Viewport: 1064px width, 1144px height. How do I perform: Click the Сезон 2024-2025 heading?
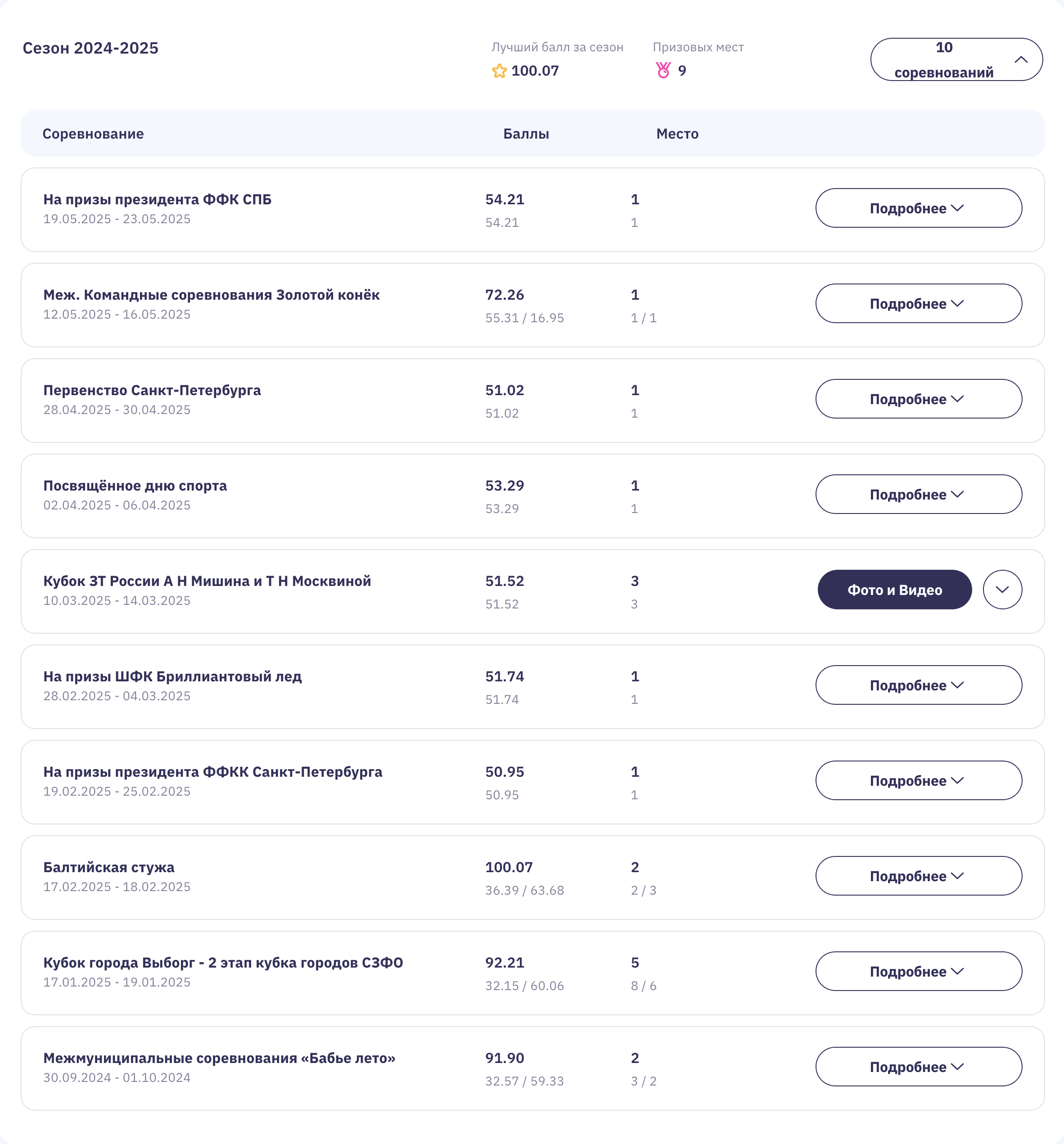pos(90,48)
